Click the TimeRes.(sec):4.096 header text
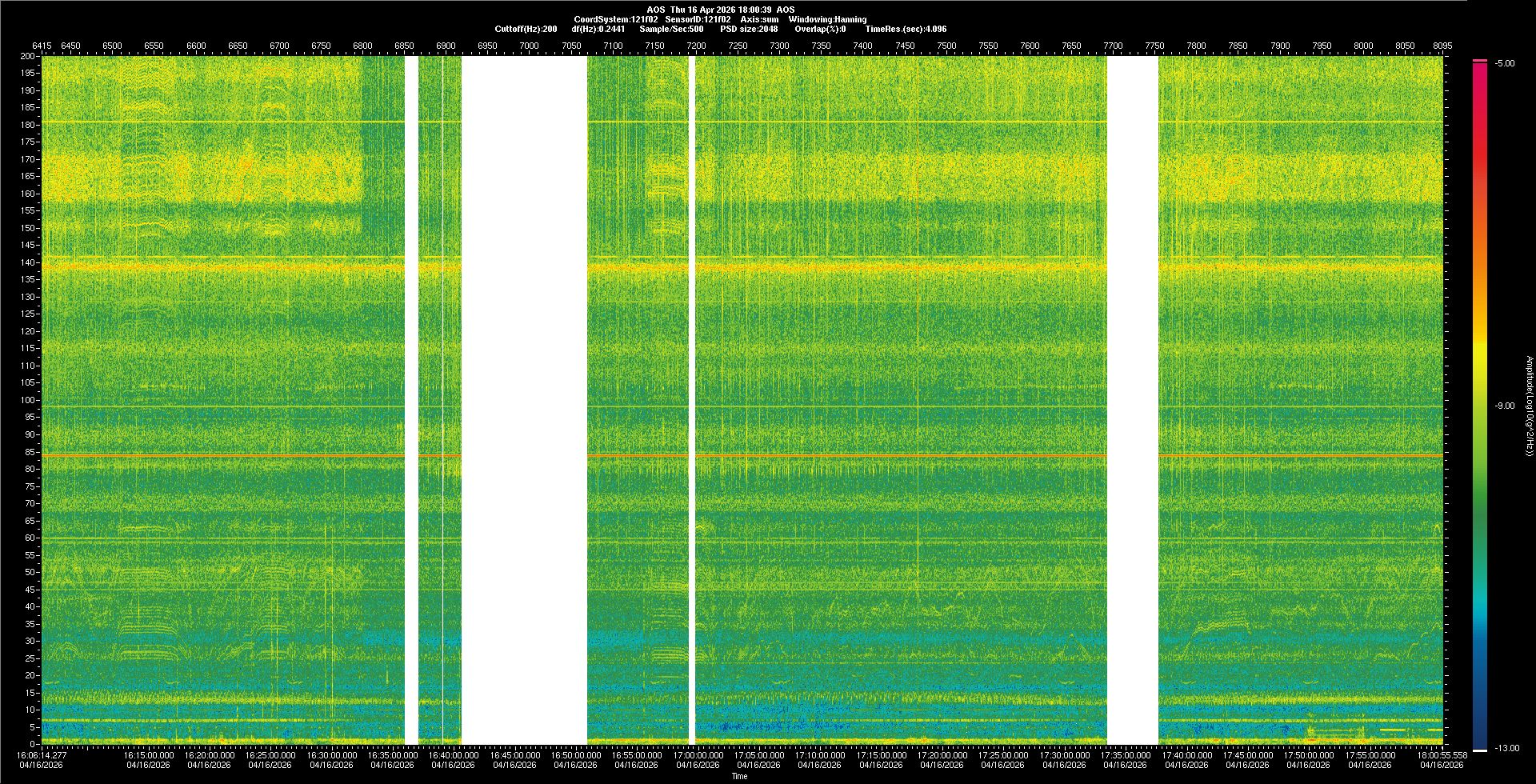This screenshot has width=1536, height=784. [x=906, y=29]
